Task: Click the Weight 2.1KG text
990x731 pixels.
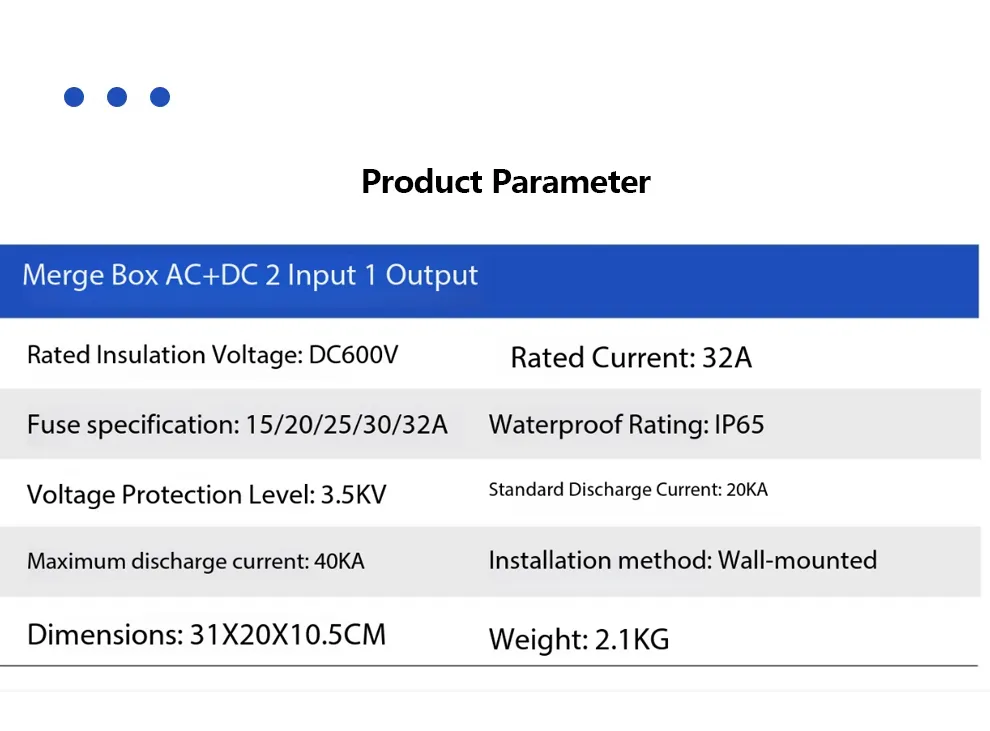Action: [x=579, y=639]
